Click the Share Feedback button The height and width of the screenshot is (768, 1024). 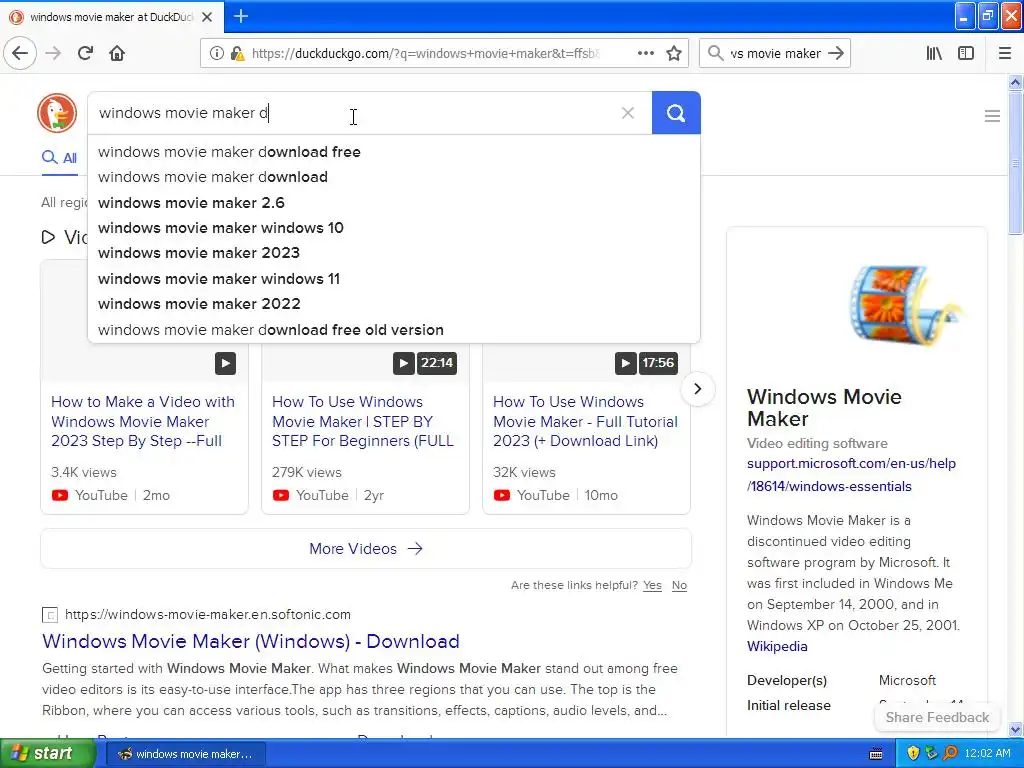coord(937,717)
